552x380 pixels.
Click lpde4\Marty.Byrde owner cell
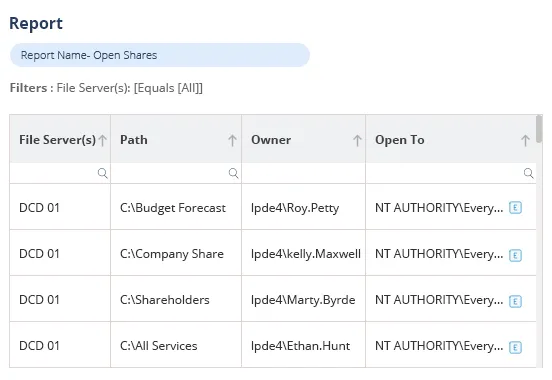pos(303,299)
